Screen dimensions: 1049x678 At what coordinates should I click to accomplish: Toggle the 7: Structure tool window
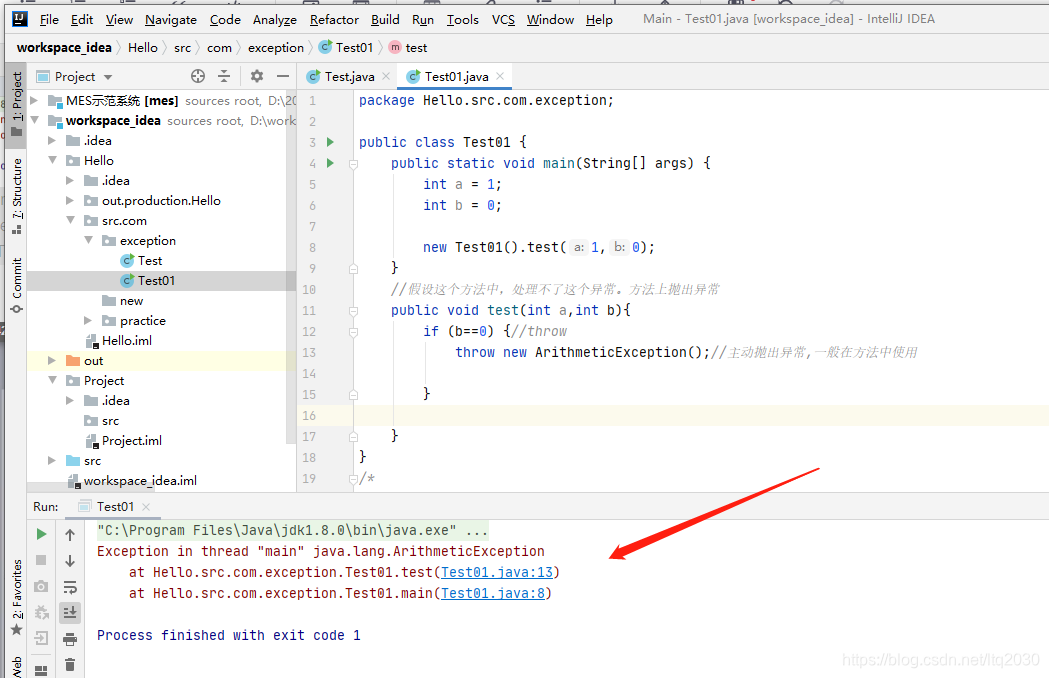16,195
